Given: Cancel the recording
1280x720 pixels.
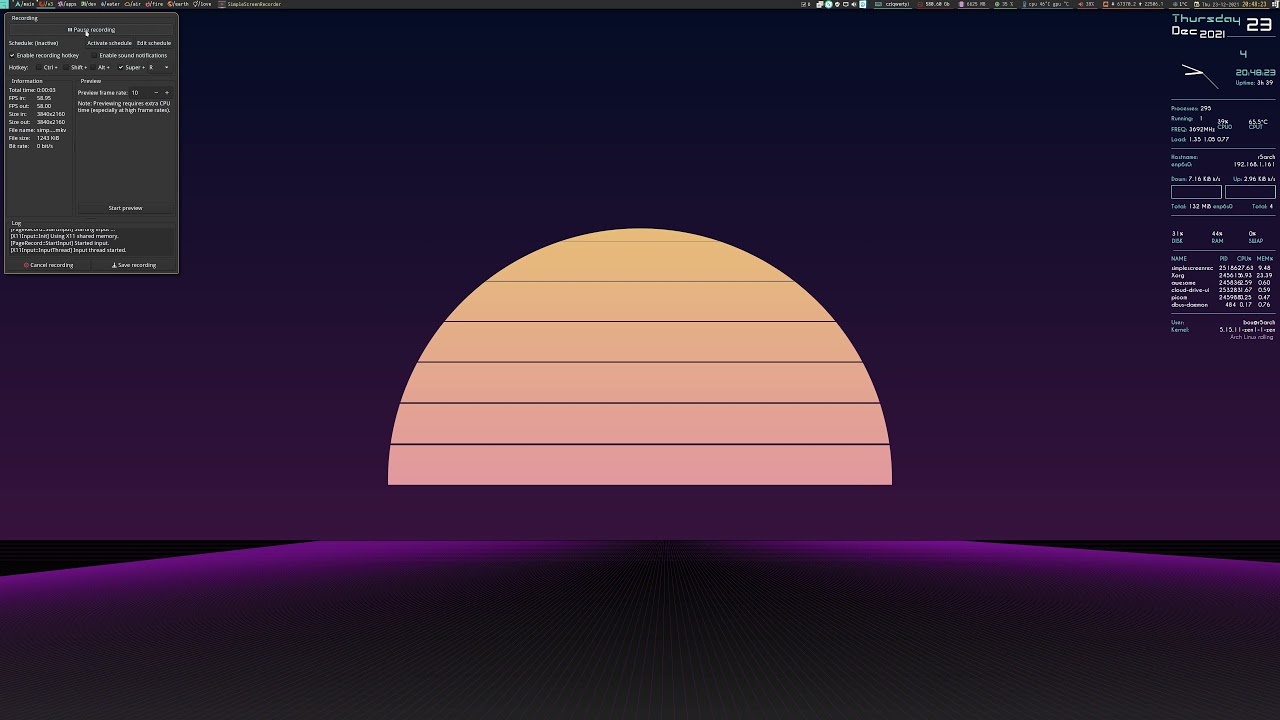Looking at the screenshot, I should coord(49,265).
